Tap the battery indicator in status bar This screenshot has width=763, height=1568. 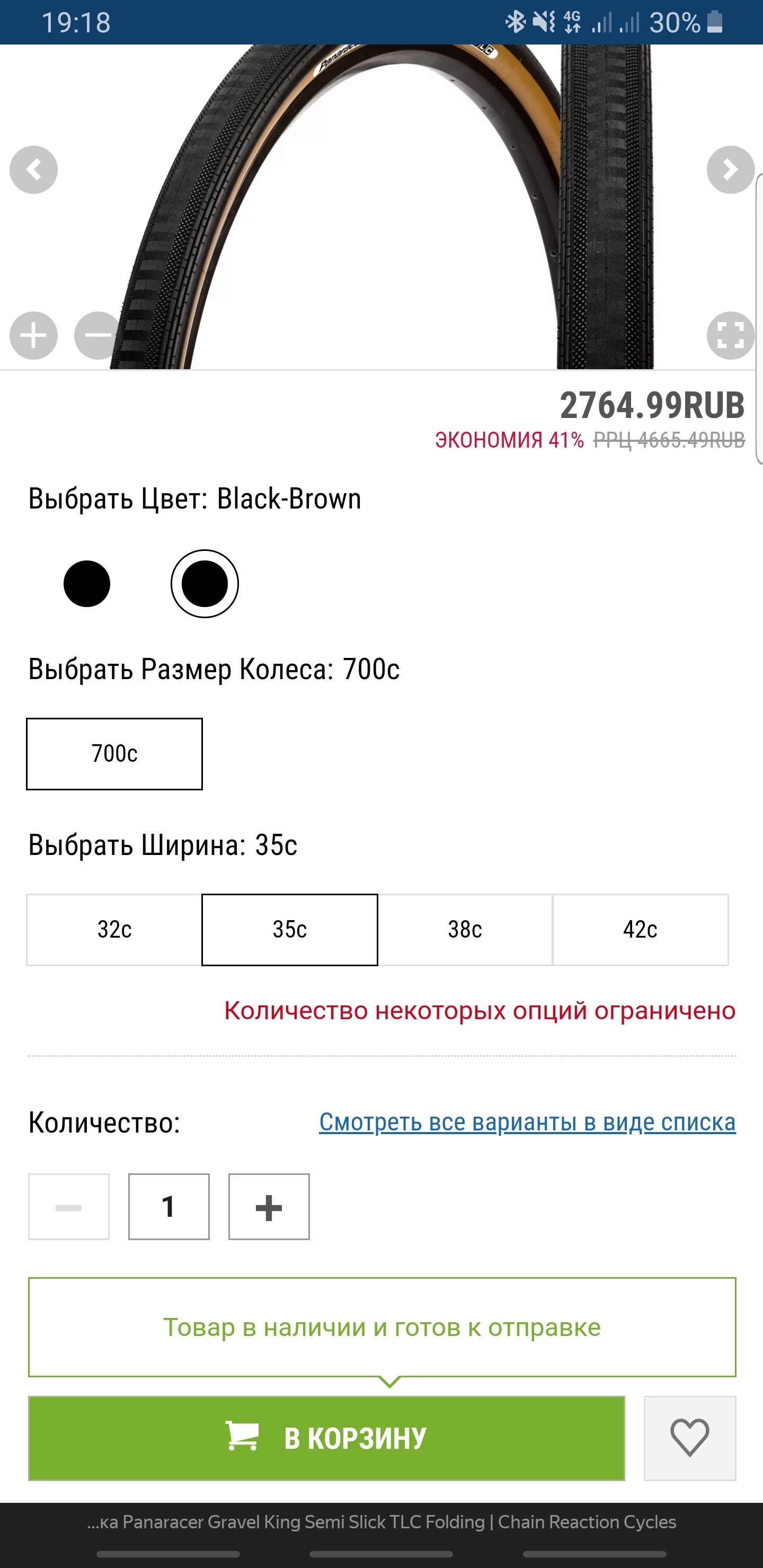pyautogui.click(x=715, y=23)
